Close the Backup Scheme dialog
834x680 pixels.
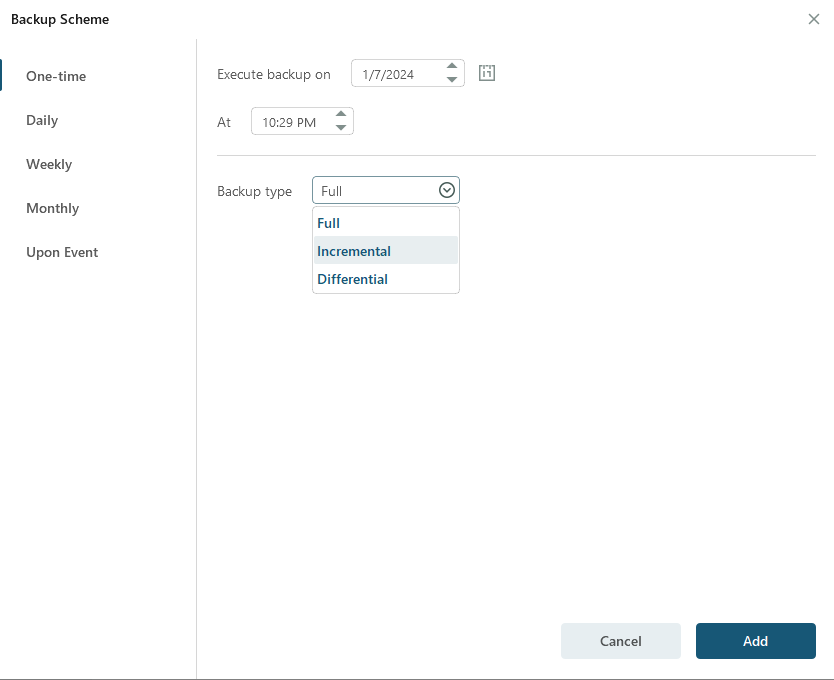(x=814, y=19)
